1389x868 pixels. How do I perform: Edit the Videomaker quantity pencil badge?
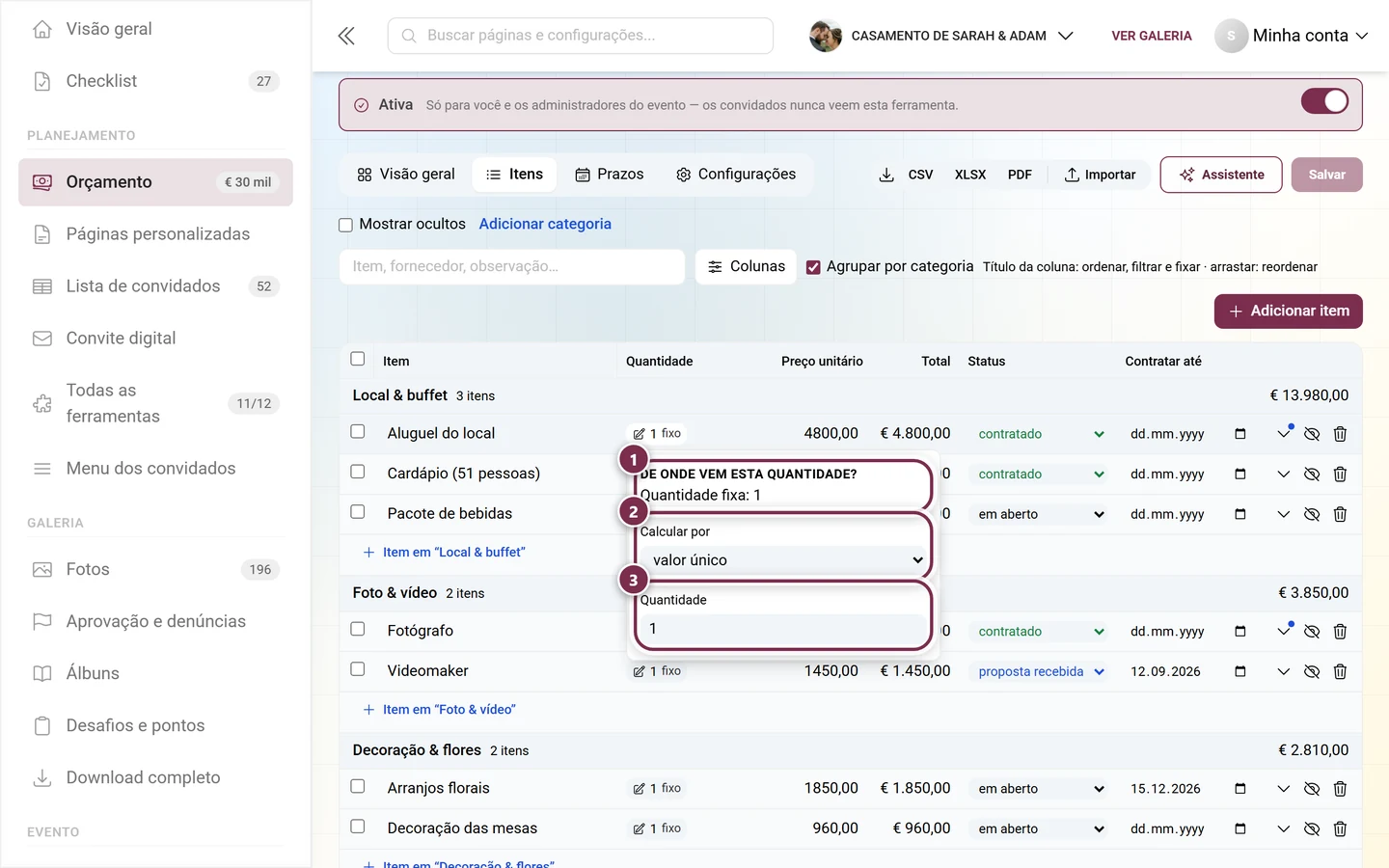tap(657, 671)
